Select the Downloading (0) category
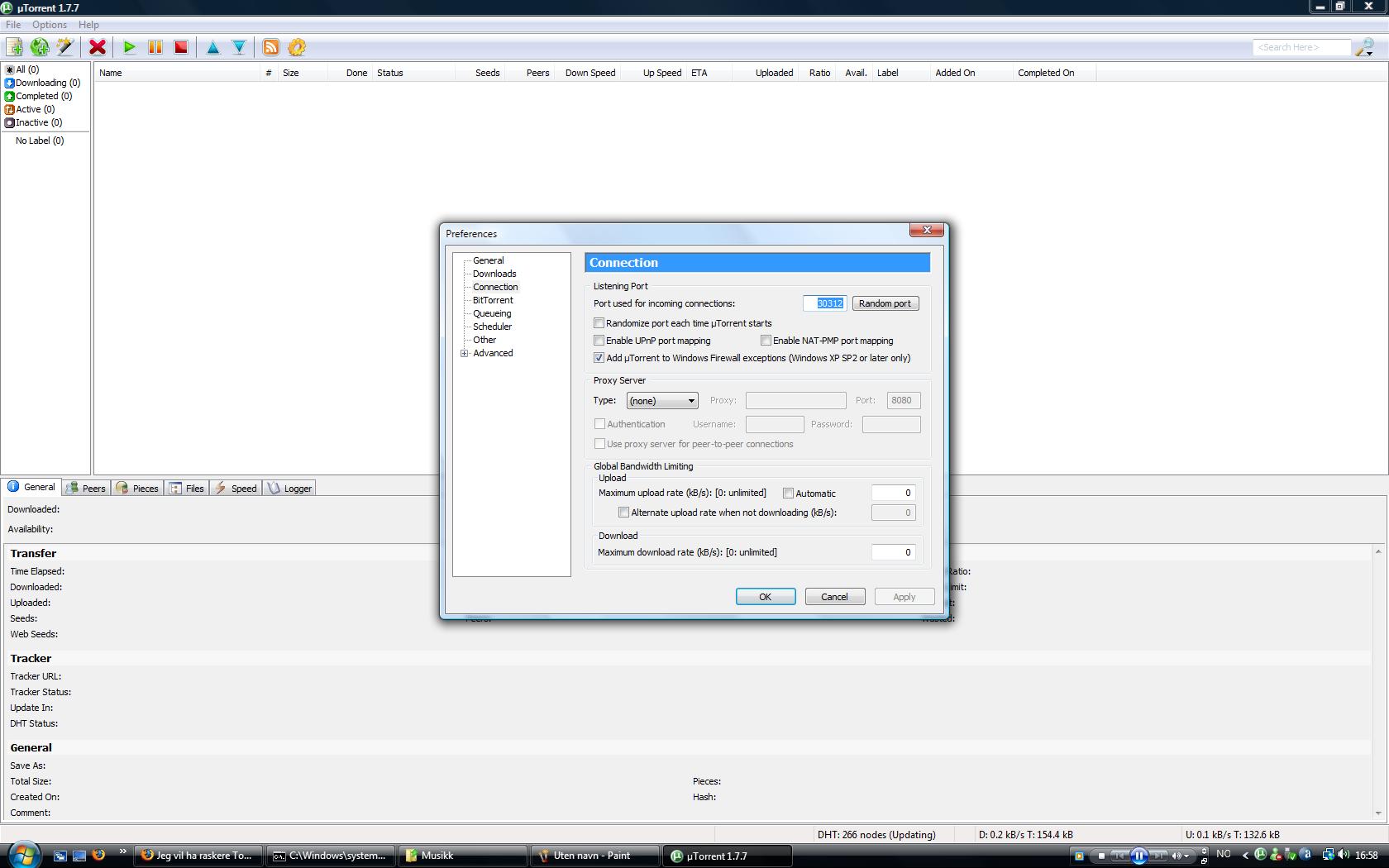This screenshot has height=868, width=1389. tap(43, 83)
